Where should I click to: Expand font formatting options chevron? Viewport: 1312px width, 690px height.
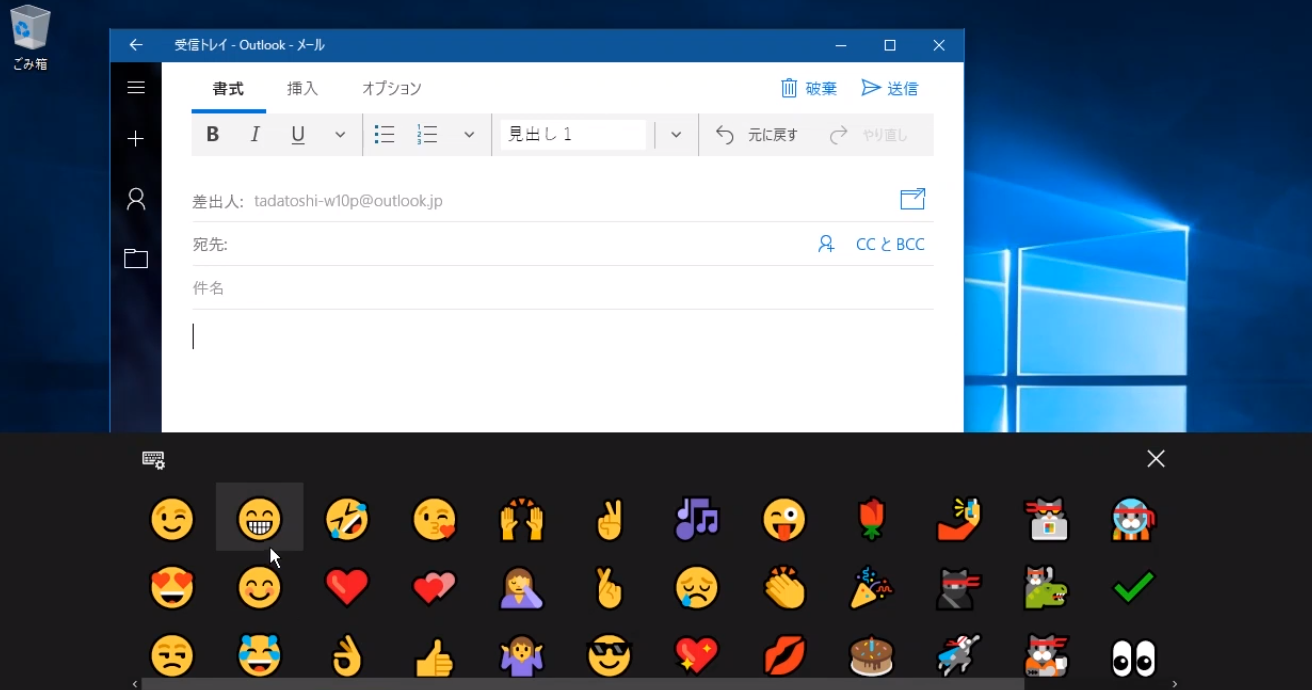coord(340,135)
